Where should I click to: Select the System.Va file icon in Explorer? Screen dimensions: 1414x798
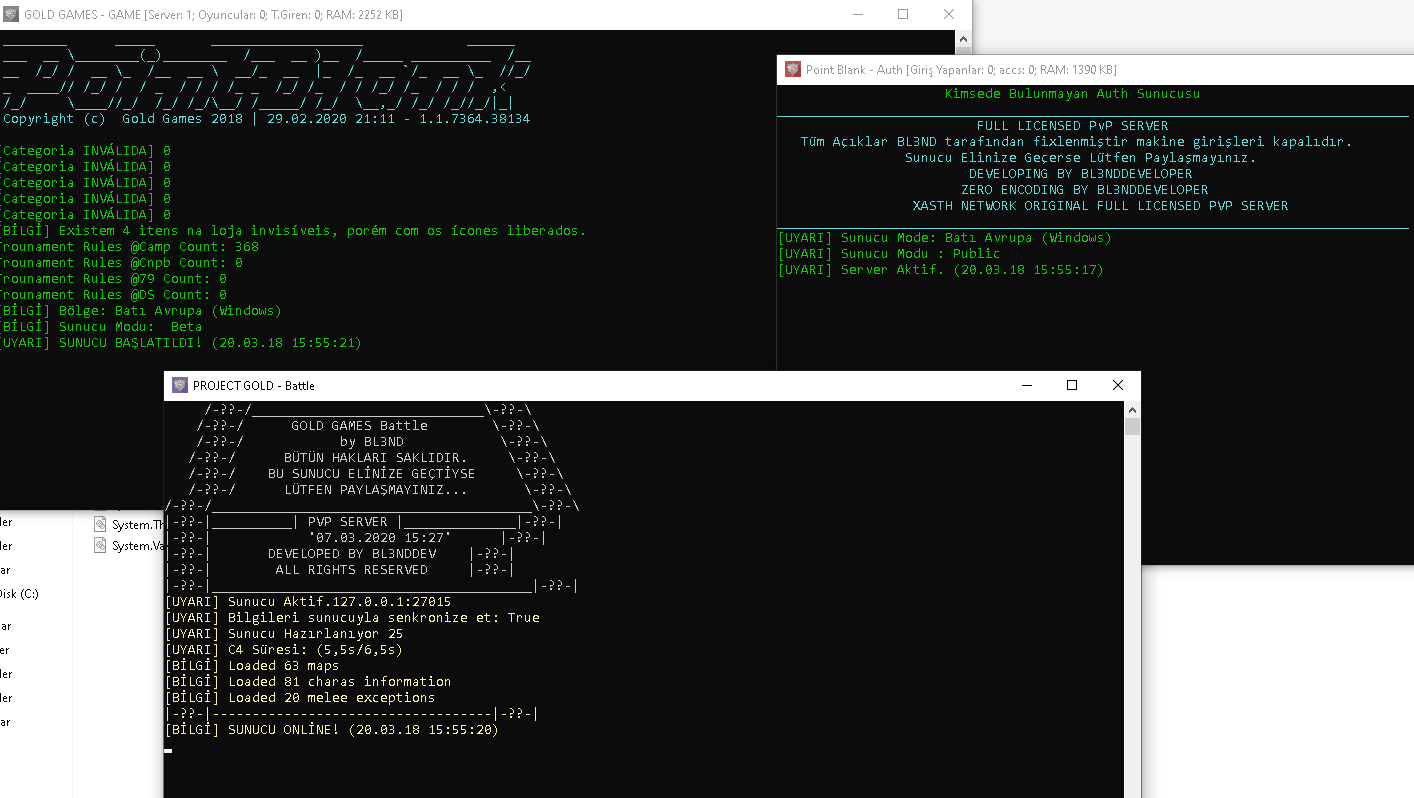100,545
